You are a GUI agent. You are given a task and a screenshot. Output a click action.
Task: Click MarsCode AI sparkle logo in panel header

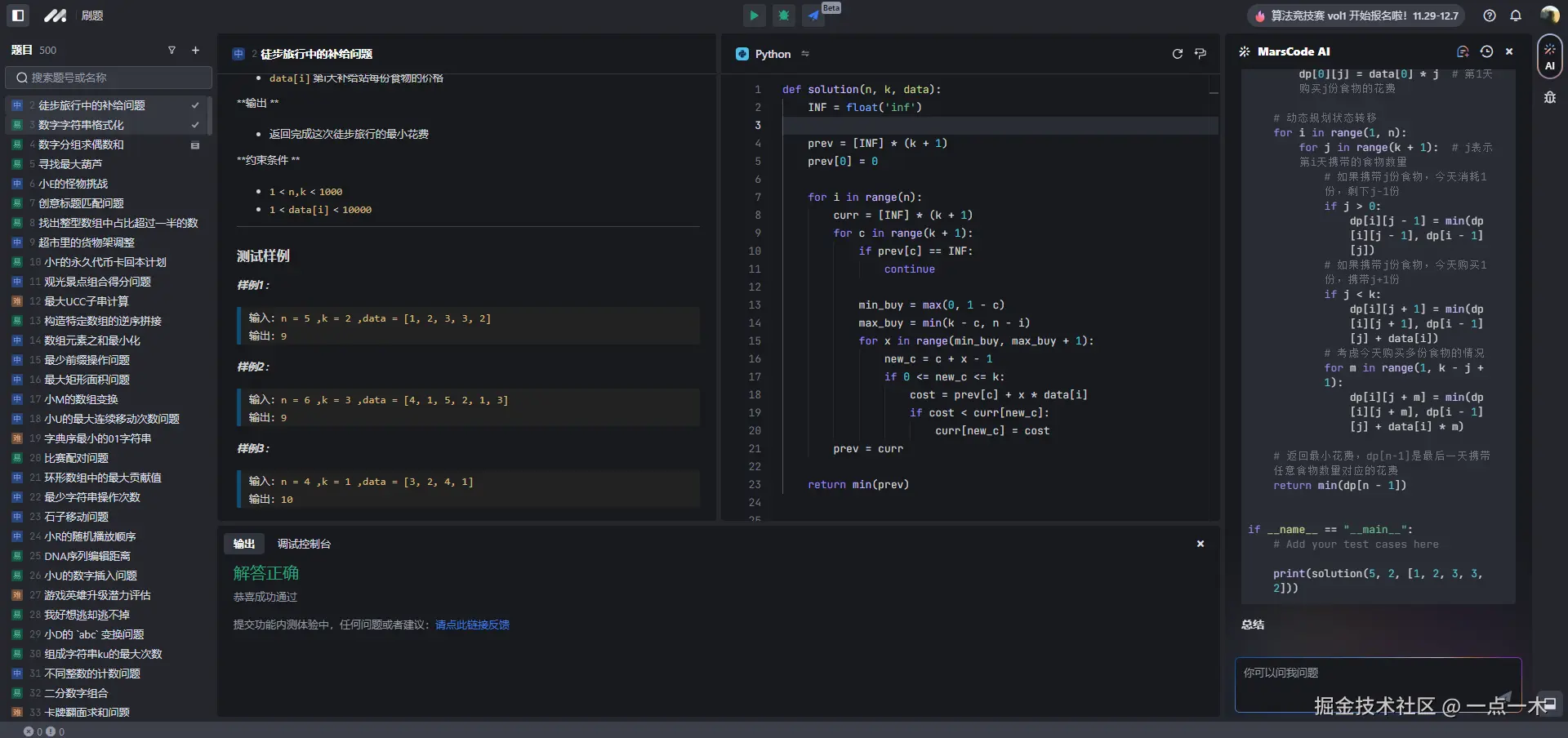(1245, 51)
